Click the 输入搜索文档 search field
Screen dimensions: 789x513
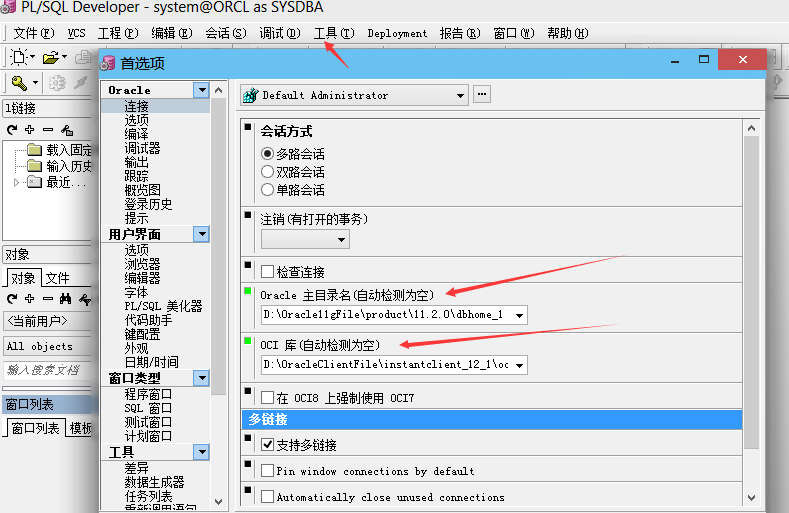[45, 370]
